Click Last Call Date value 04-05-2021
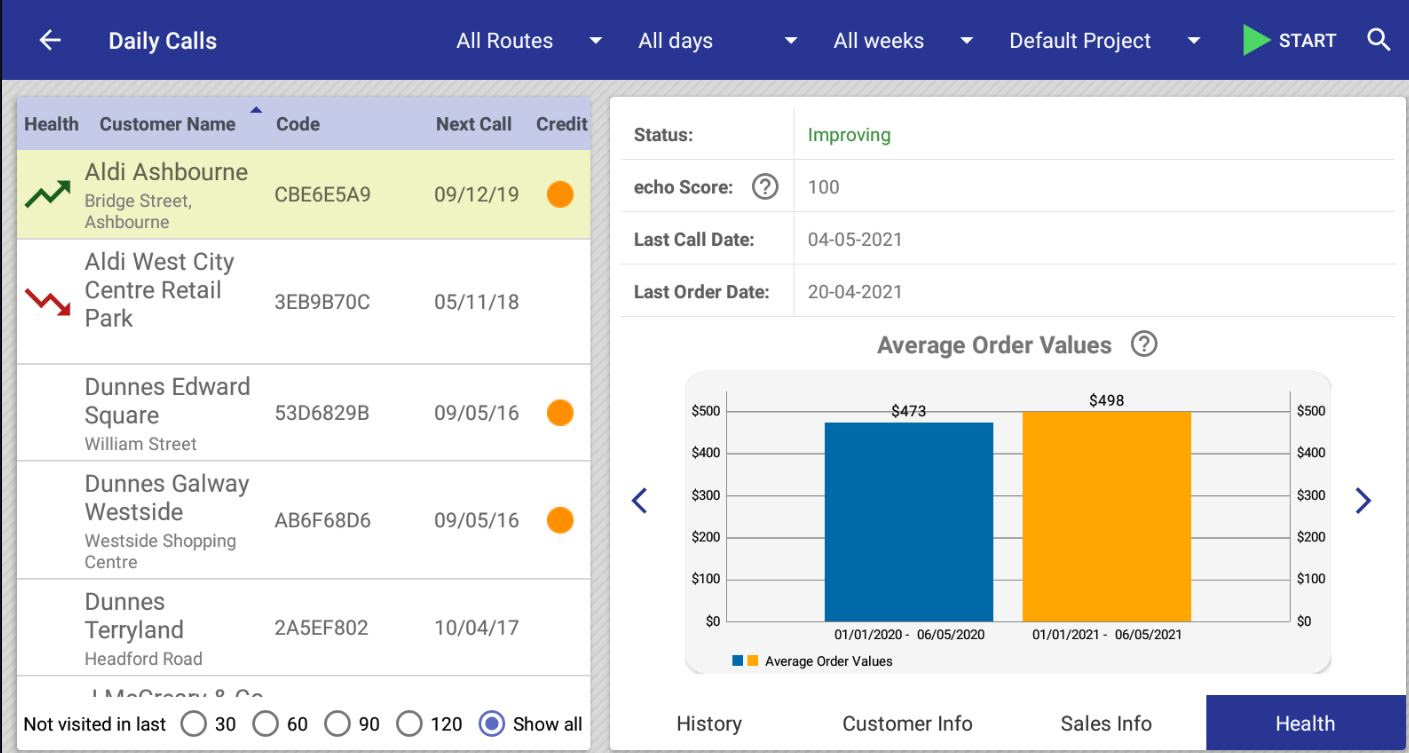This screenshot has width=1409, height=753. tap(855, 240)
